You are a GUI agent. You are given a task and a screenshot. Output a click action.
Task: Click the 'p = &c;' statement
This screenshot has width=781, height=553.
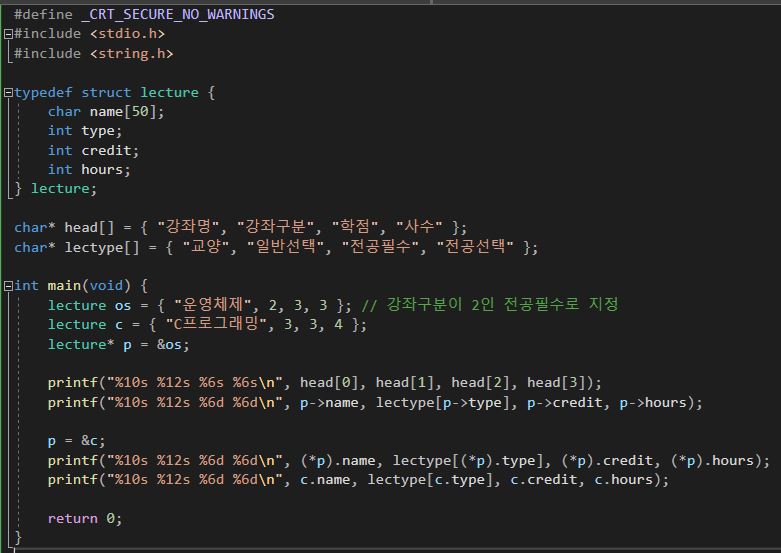coord(76,441)
